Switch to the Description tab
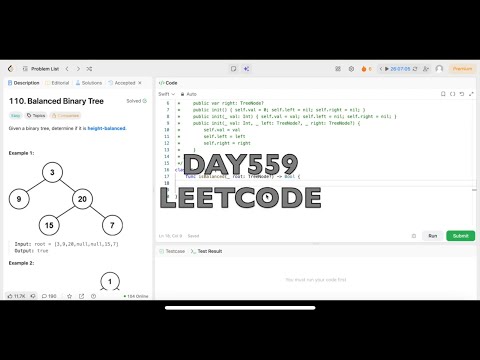The width and height of the screenshot is (480, 360). click(x=23, y=83)
